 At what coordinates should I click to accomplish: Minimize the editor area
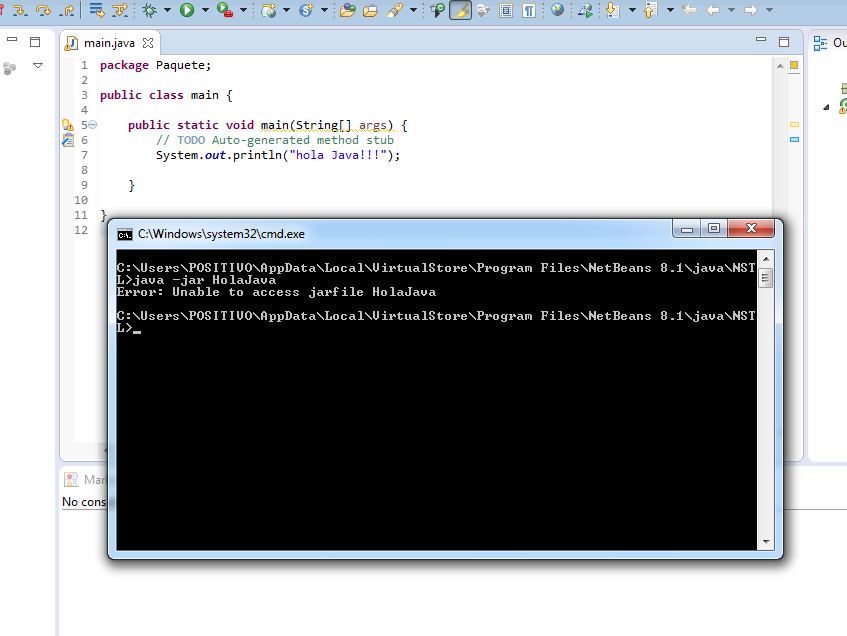coord(761,39)
